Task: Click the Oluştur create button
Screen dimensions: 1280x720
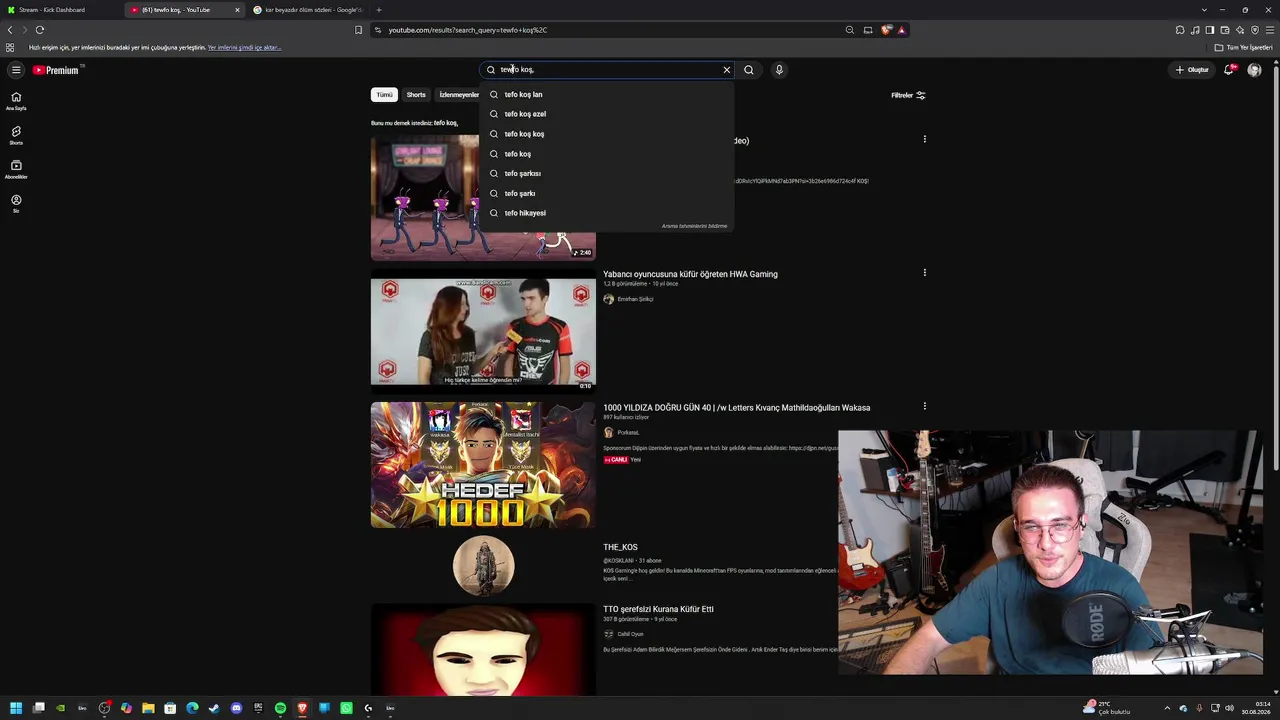Action: coord(1192,70)
